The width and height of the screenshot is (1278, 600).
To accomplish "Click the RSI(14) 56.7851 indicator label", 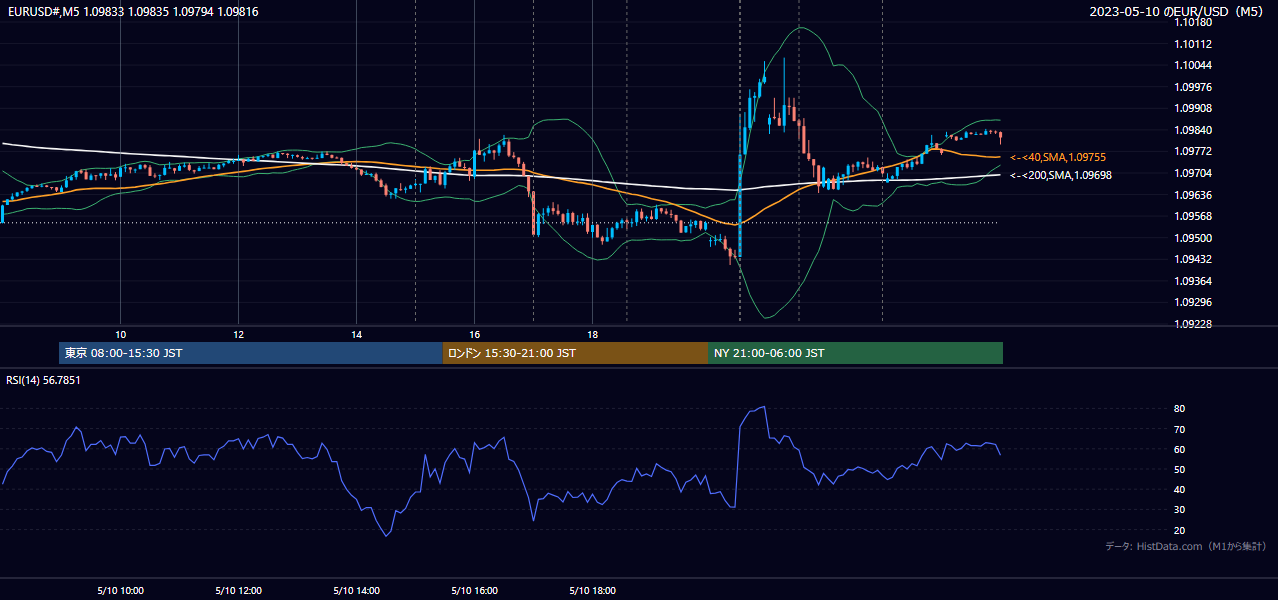I will 43,380.
